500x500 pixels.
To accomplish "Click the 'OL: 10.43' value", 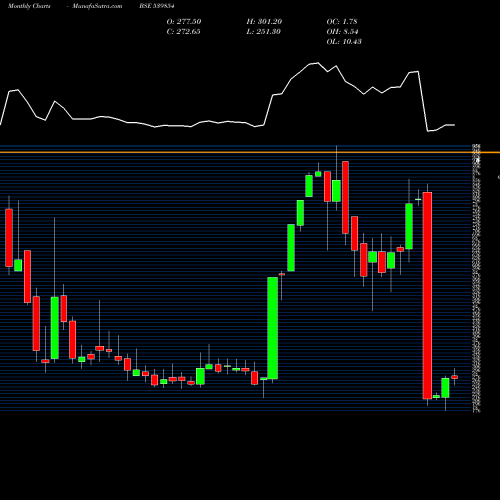I will [344, 42].
